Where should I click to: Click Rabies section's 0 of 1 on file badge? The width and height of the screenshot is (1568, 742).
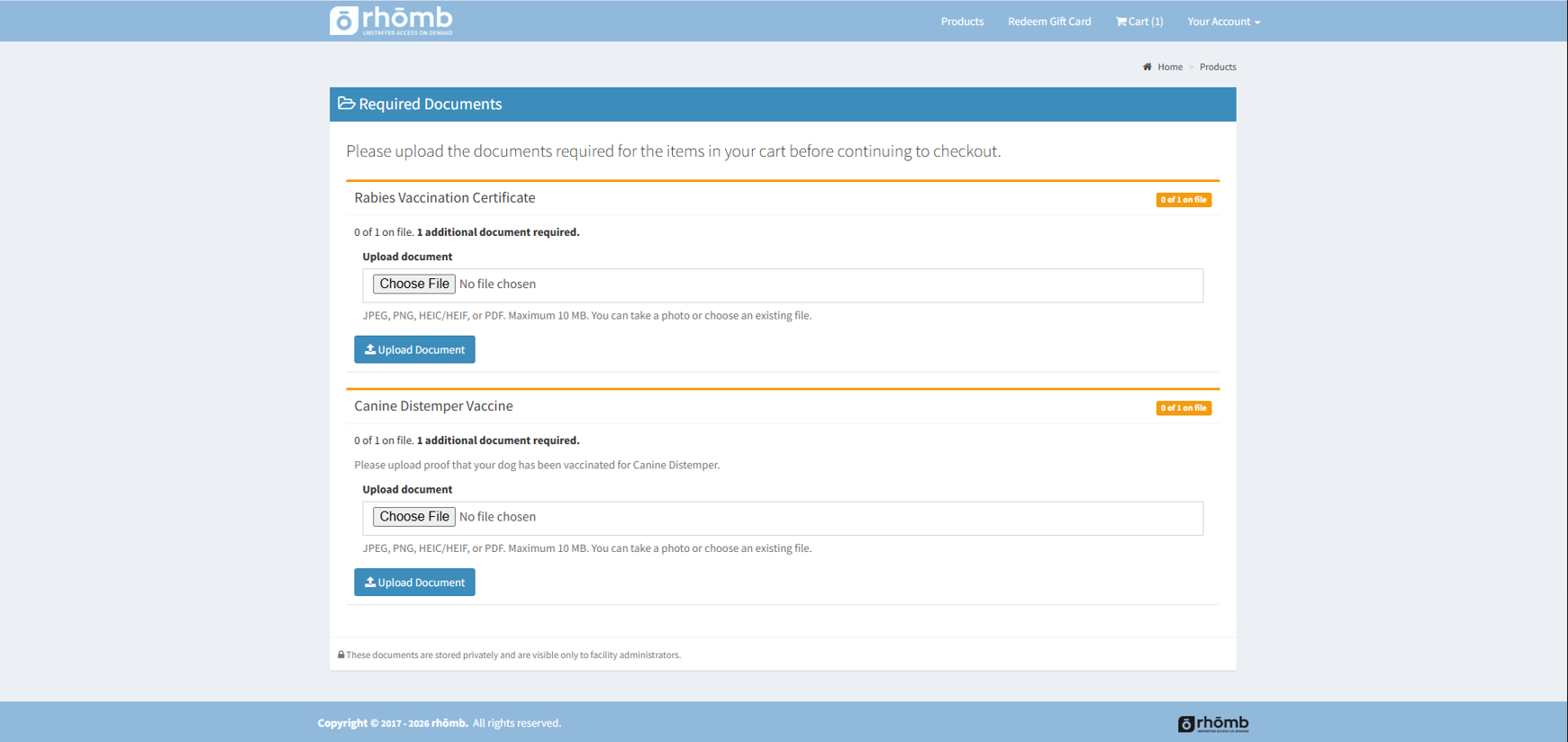pos(1183,200)
